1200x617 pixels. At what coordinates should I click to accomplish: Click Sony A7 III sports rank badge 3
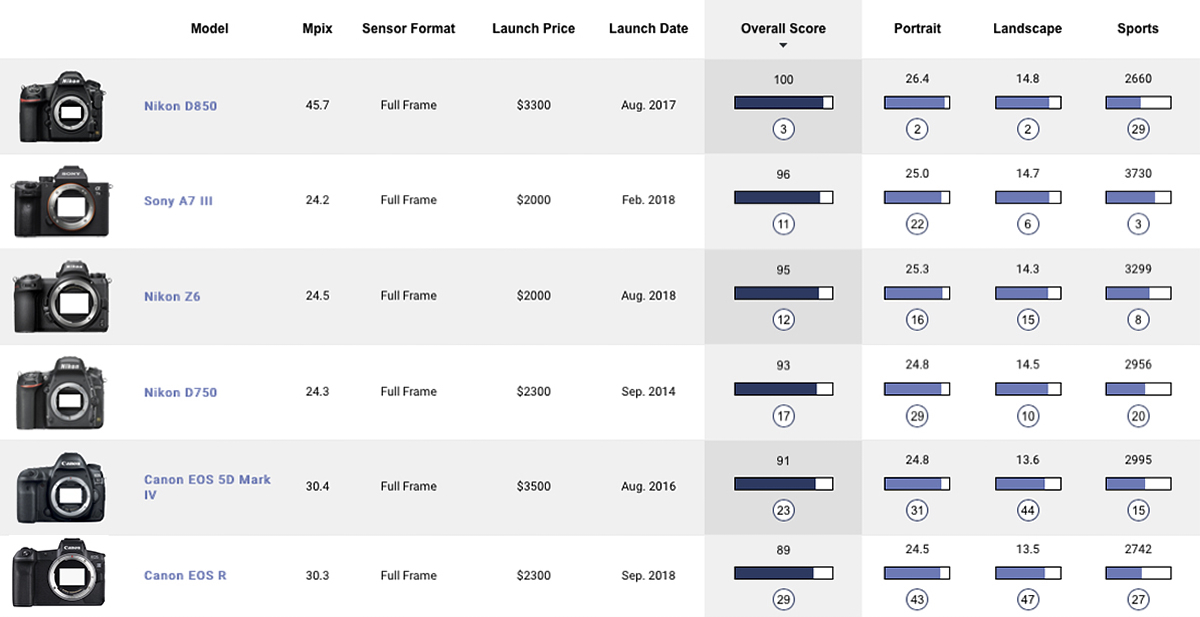(1138, 224)
